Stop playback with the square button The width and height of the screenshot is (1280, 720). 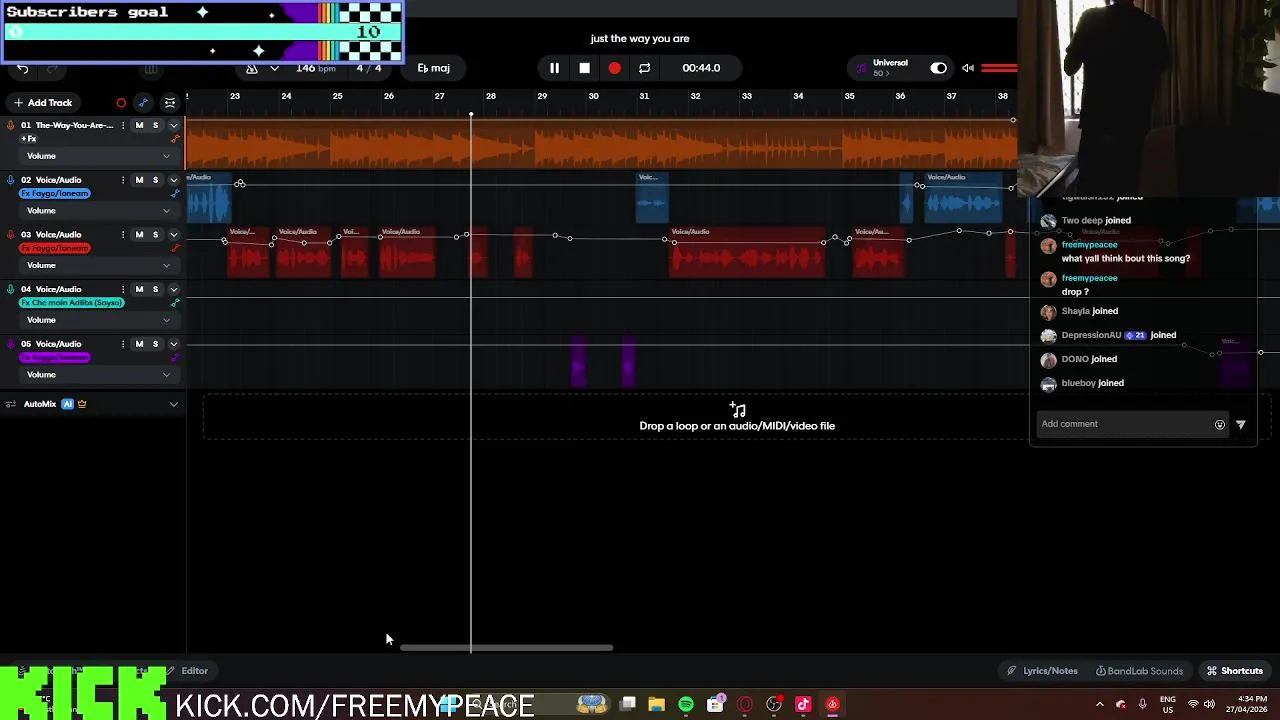584,68
